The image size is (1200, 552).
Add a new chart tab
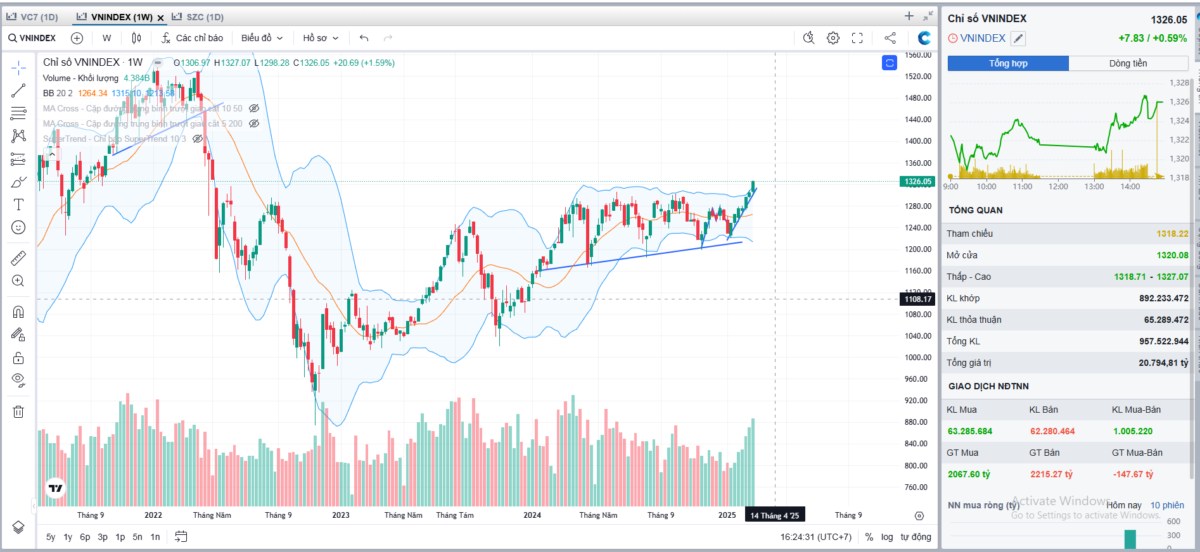[908, 16]
